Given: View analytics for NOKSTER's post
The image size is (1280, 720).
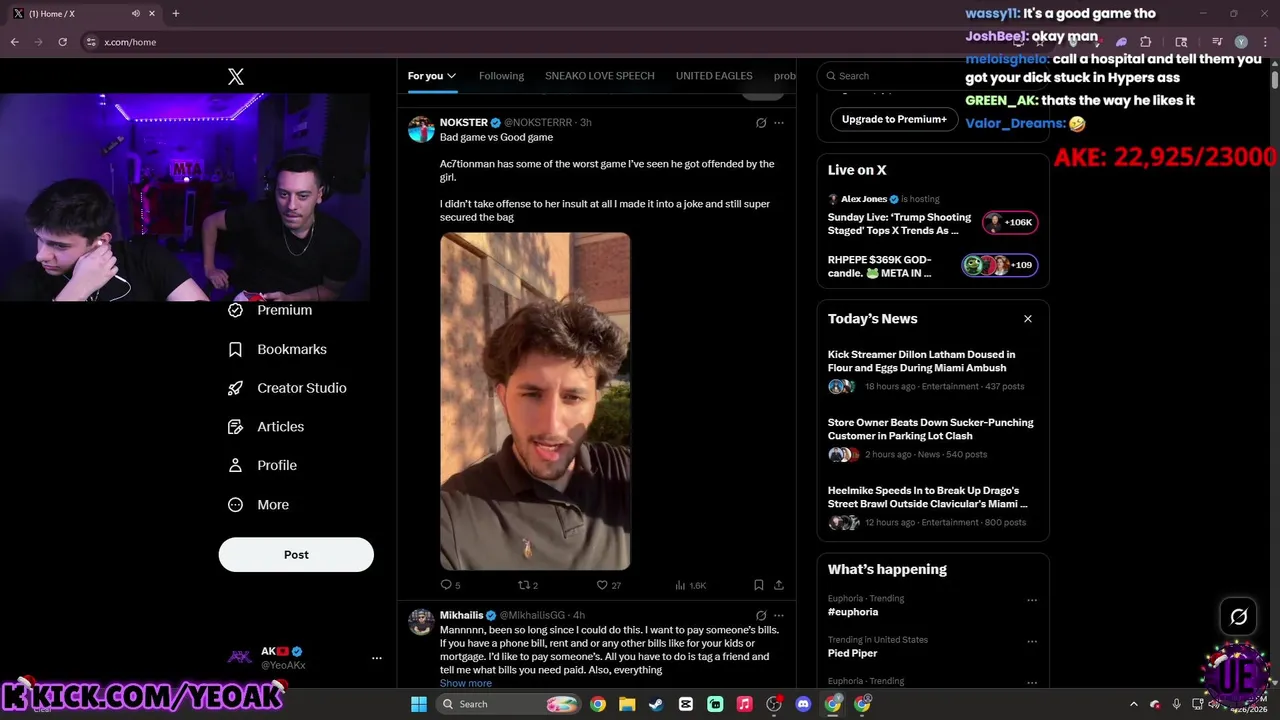Looking at the screenshot, I should pos(690,585).
